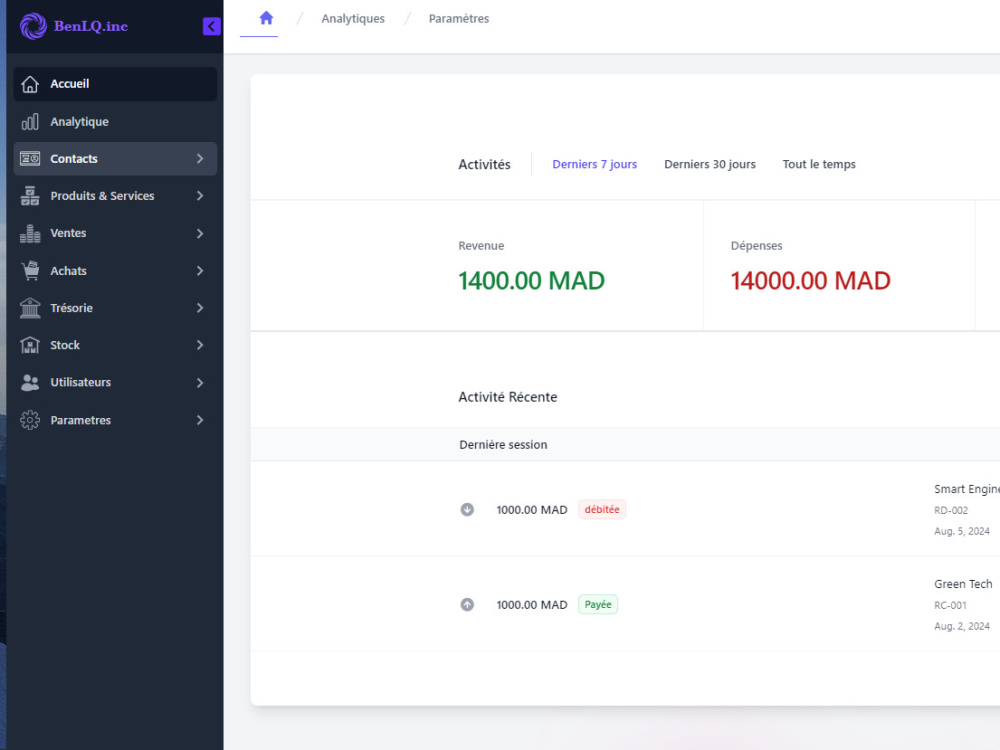Expand the Parametres chevron
The height and width of the screenshot is (750, 1000).
point(200,420)
